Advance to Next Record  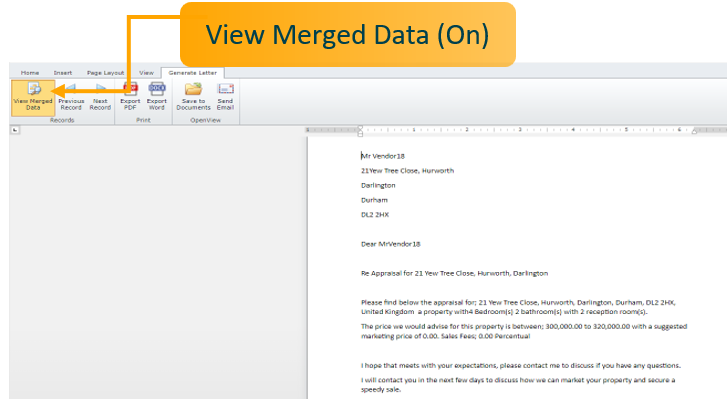[100, 98]
